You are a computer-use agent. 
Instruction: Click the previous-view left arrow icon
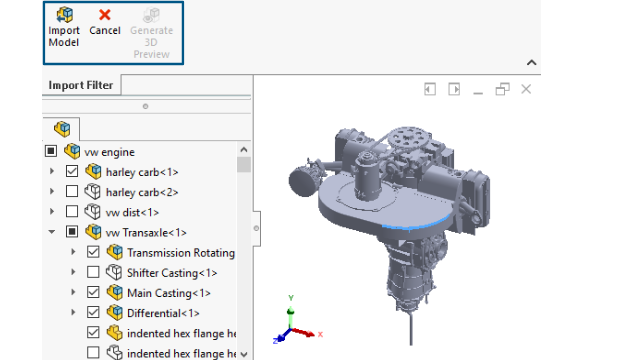pos(430,89)
